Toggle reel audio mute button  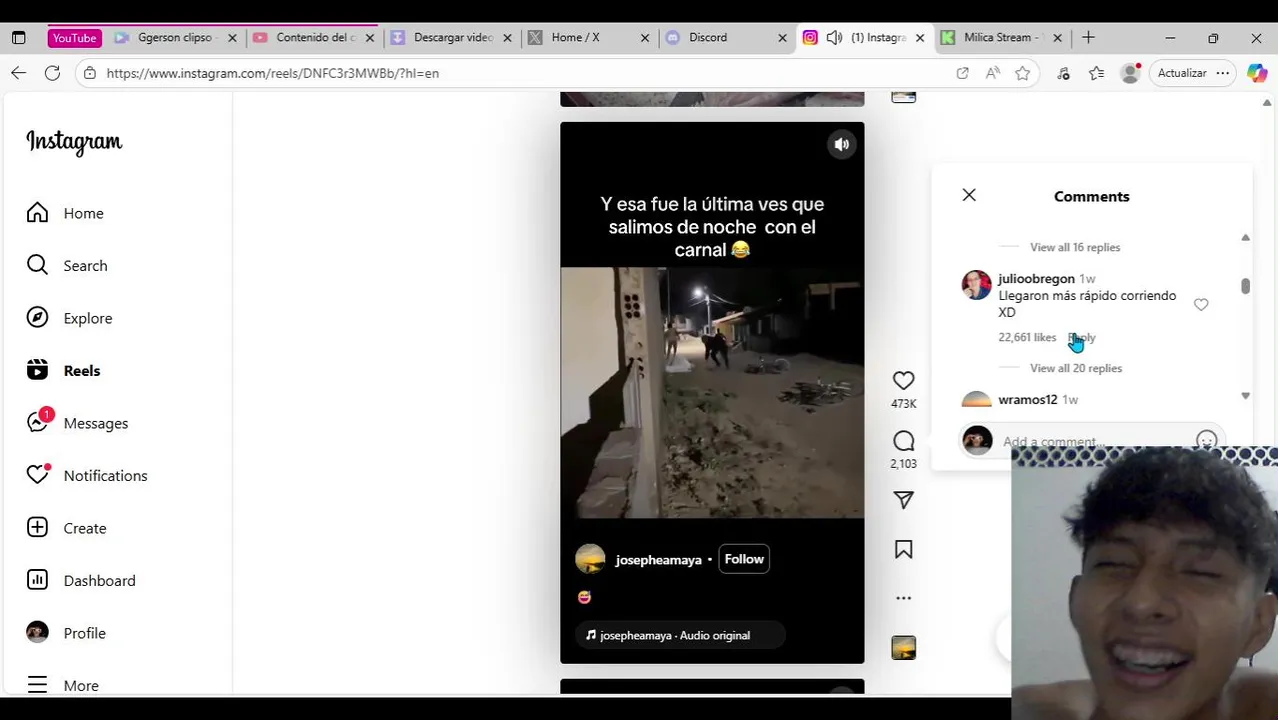point(841,144)
